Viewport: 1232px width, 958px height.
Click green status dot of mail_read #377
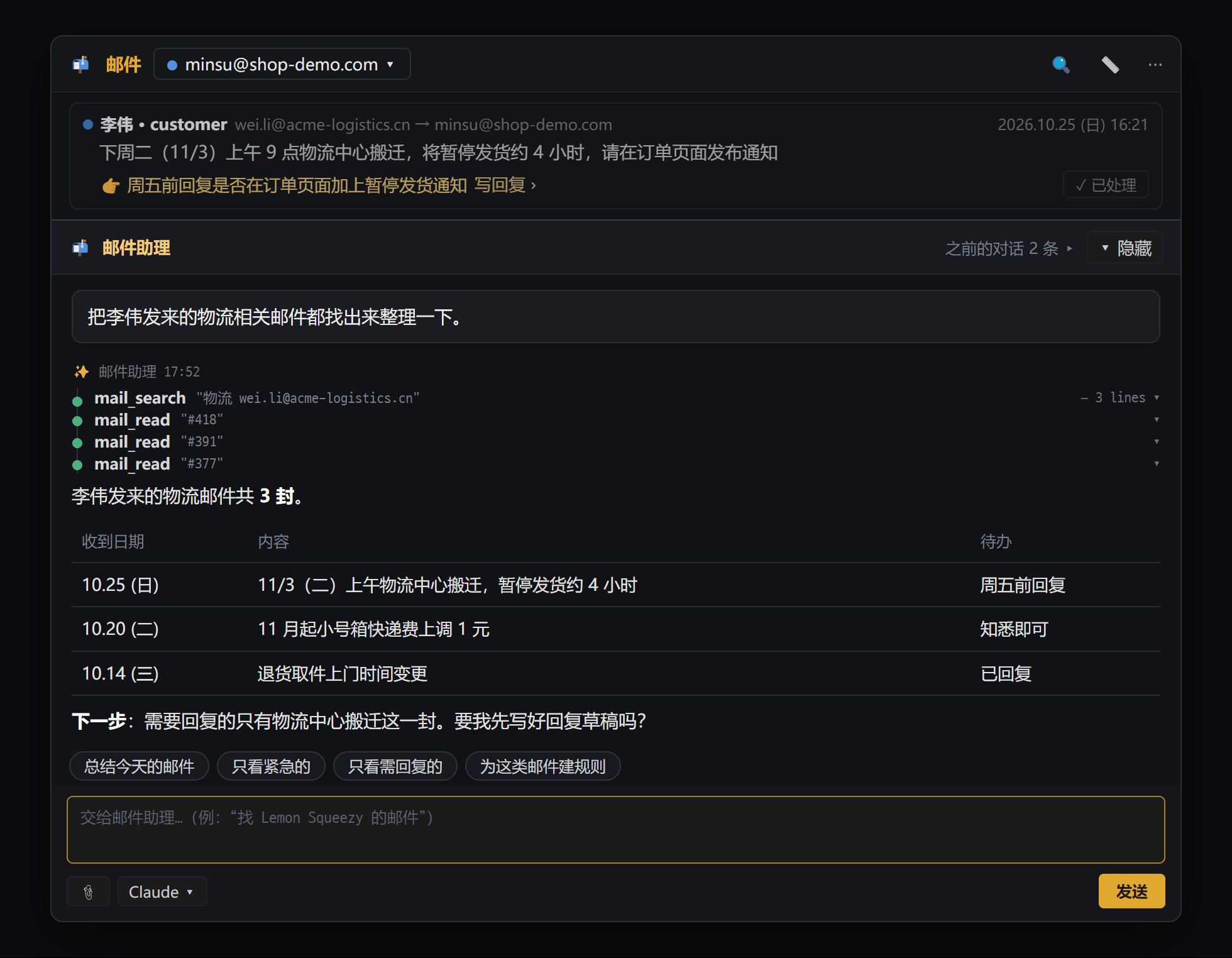[77, 465]
